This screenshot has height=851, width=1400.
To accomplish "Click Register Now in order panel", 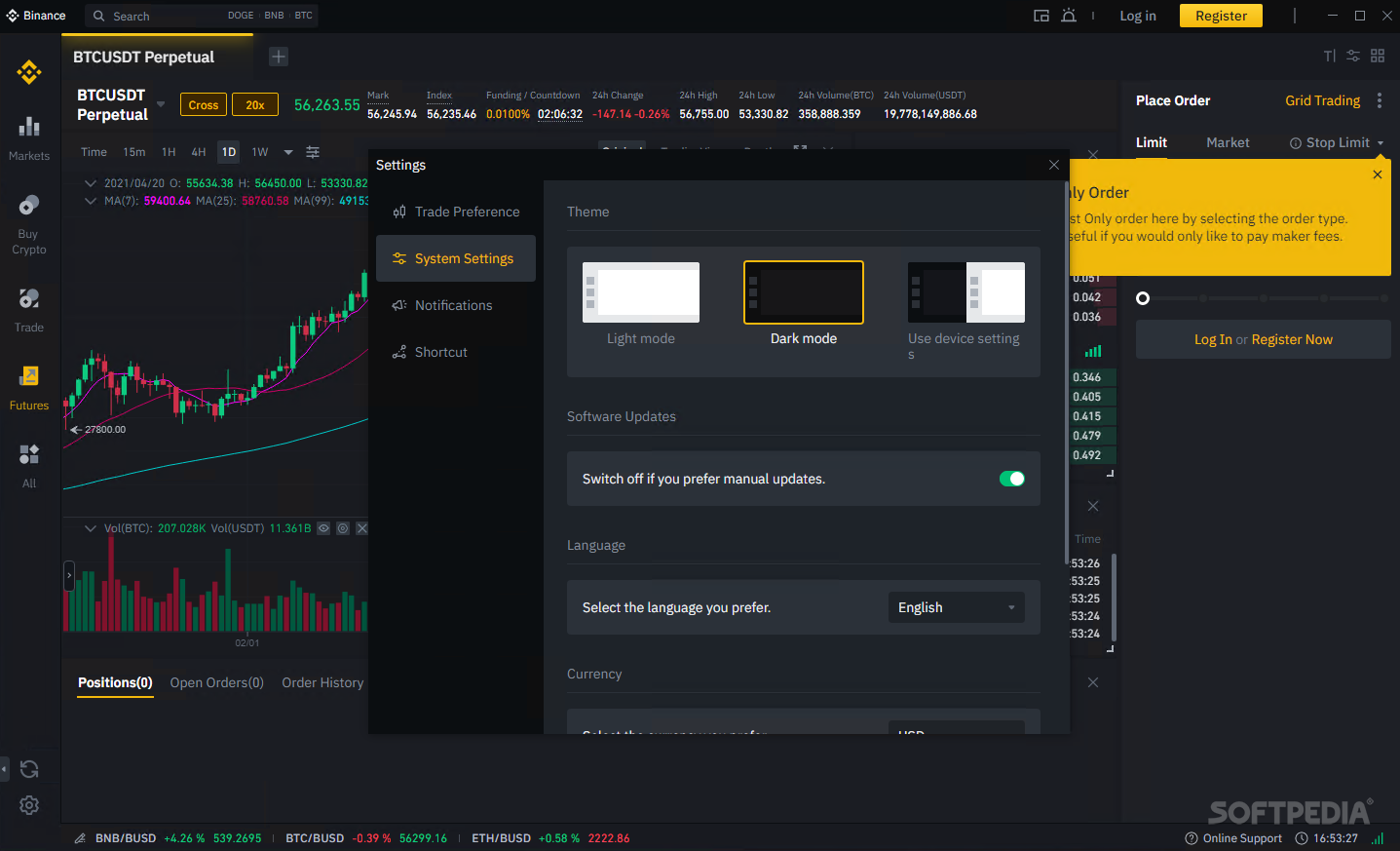I will click(1292, 339).
